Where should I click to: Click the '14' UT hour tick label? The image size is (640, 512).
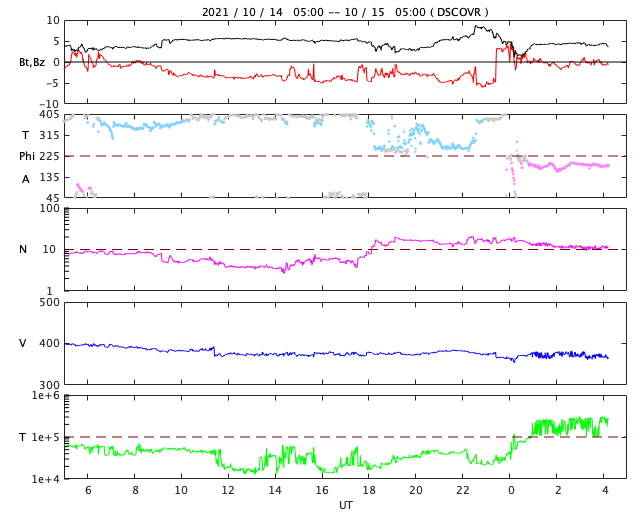click(275, 490)
